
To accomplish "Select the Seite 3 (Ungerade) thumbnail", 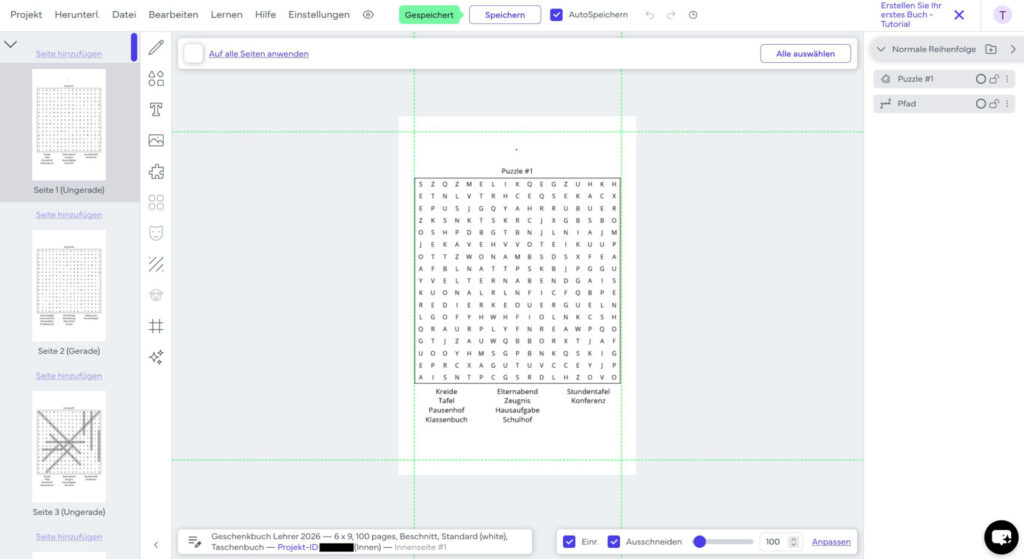I will [69, 447].
